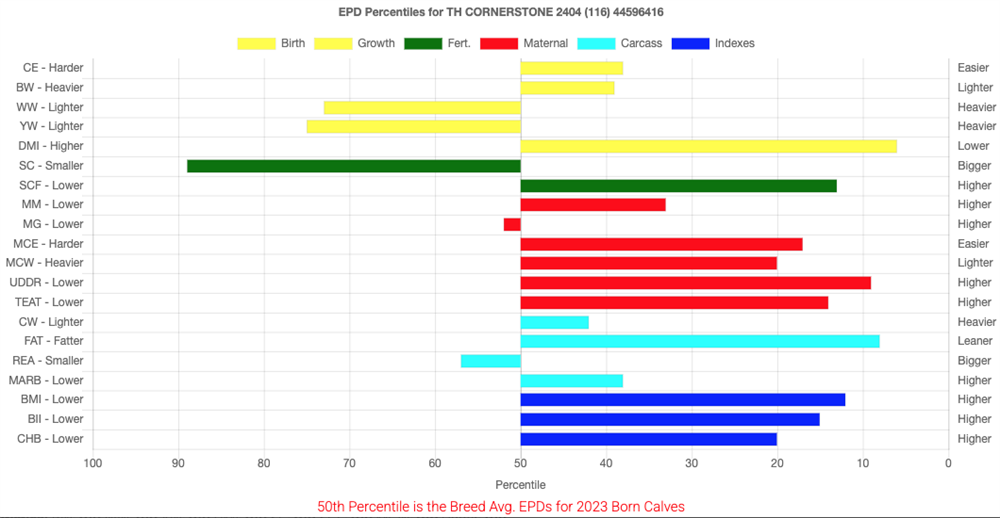Click the 'CE - Harder' axis label

(54, 68)
